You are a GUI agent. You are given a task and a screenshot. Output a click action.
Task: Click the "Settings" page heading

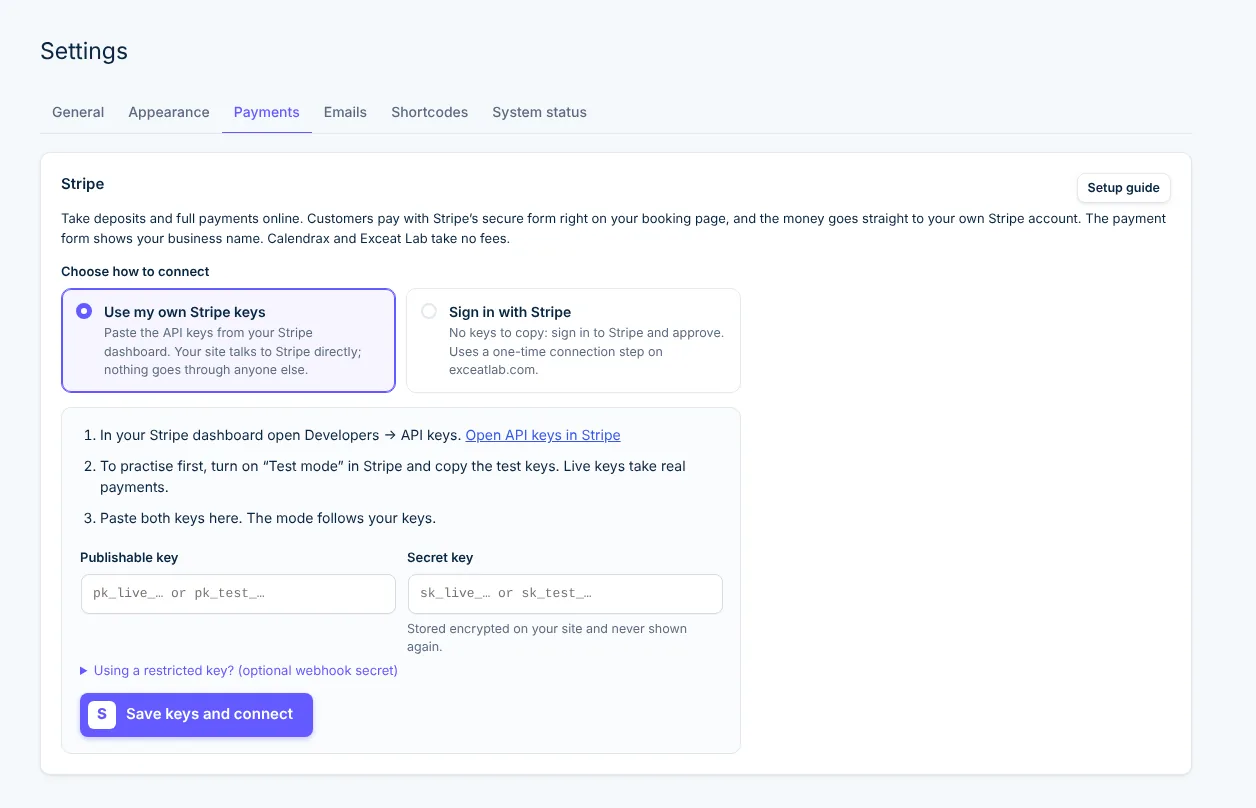click(84, 51)
